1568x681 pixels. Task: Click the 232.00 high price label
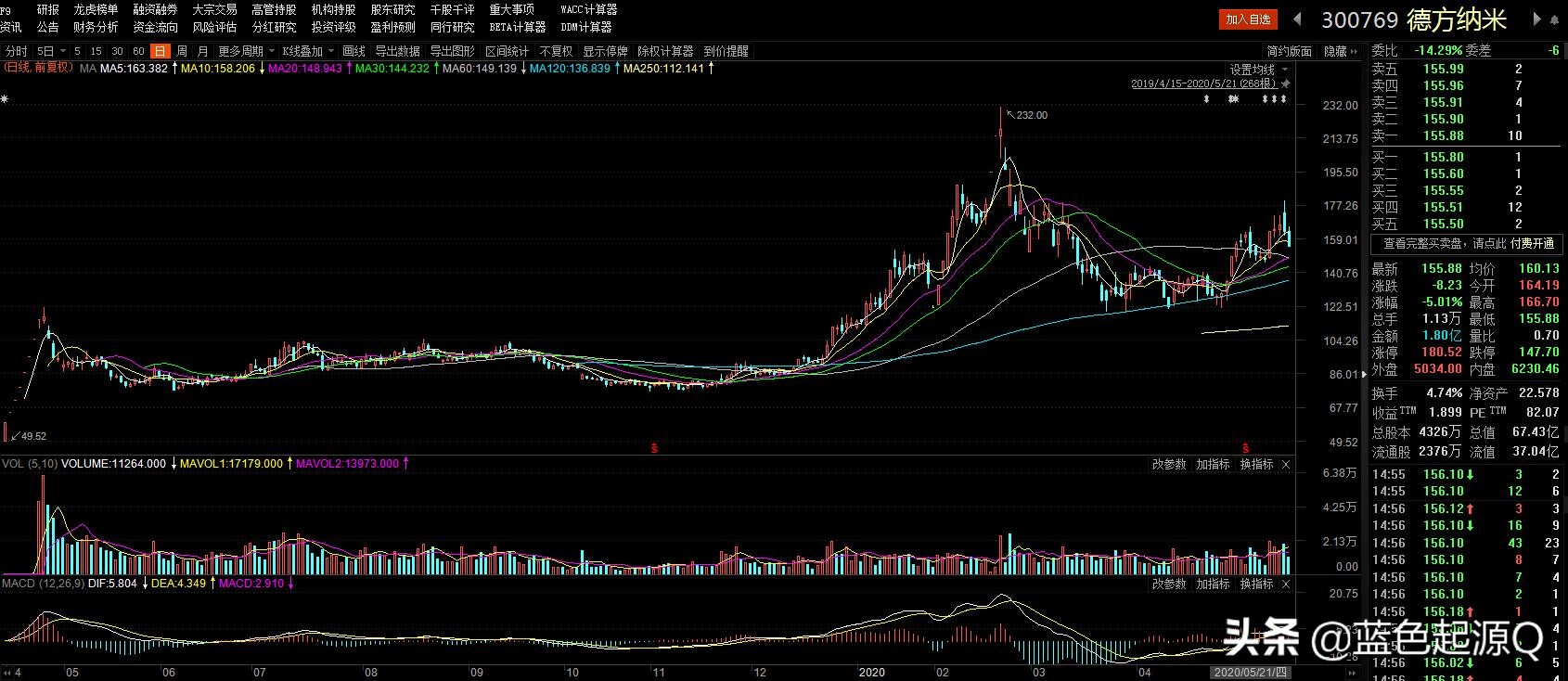pos(1031,115)
